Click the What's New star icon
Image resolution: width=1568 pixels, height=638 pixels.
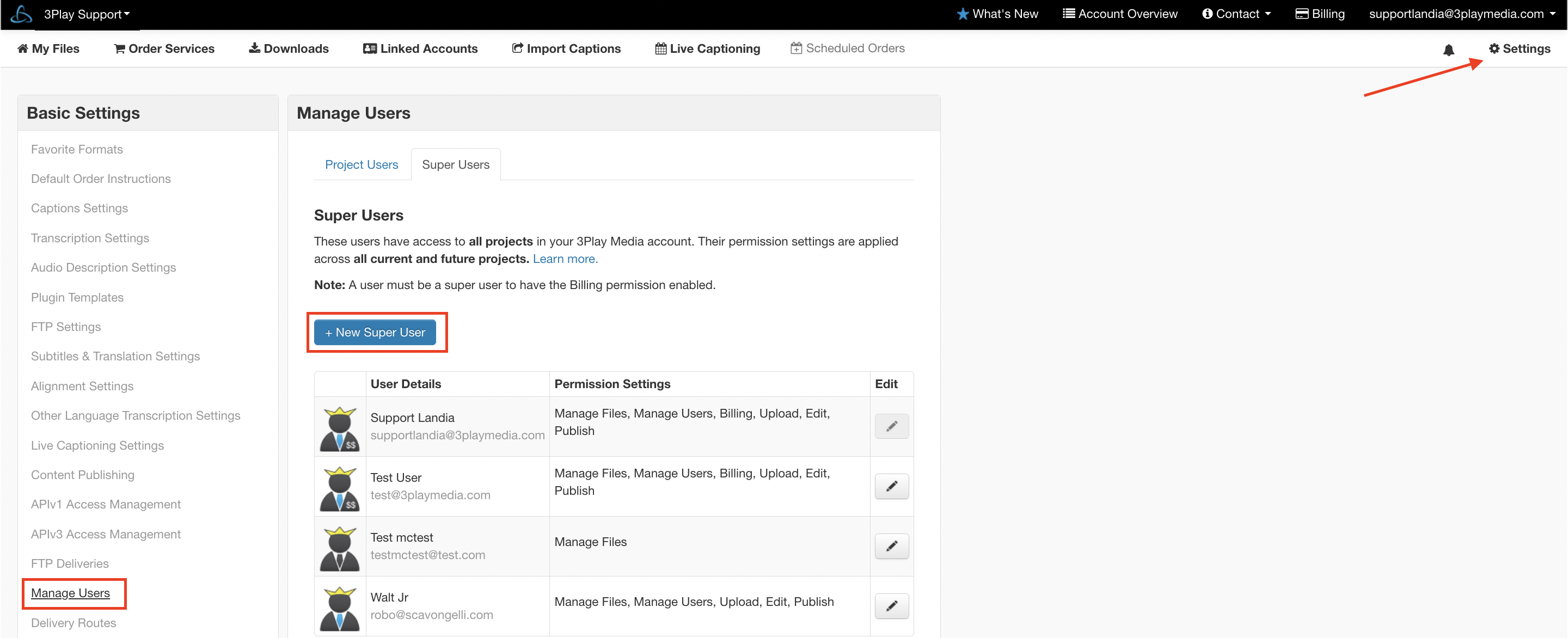963,14
